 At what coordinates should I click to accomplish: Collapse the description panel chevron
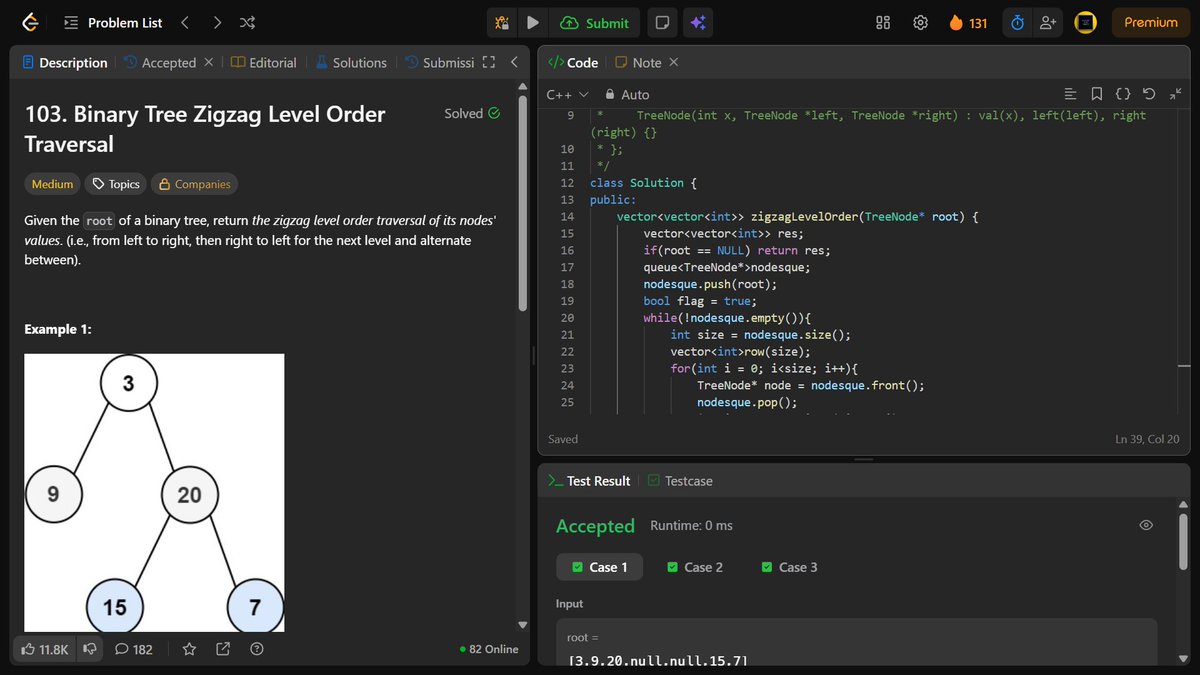click(x=514, y=62)
